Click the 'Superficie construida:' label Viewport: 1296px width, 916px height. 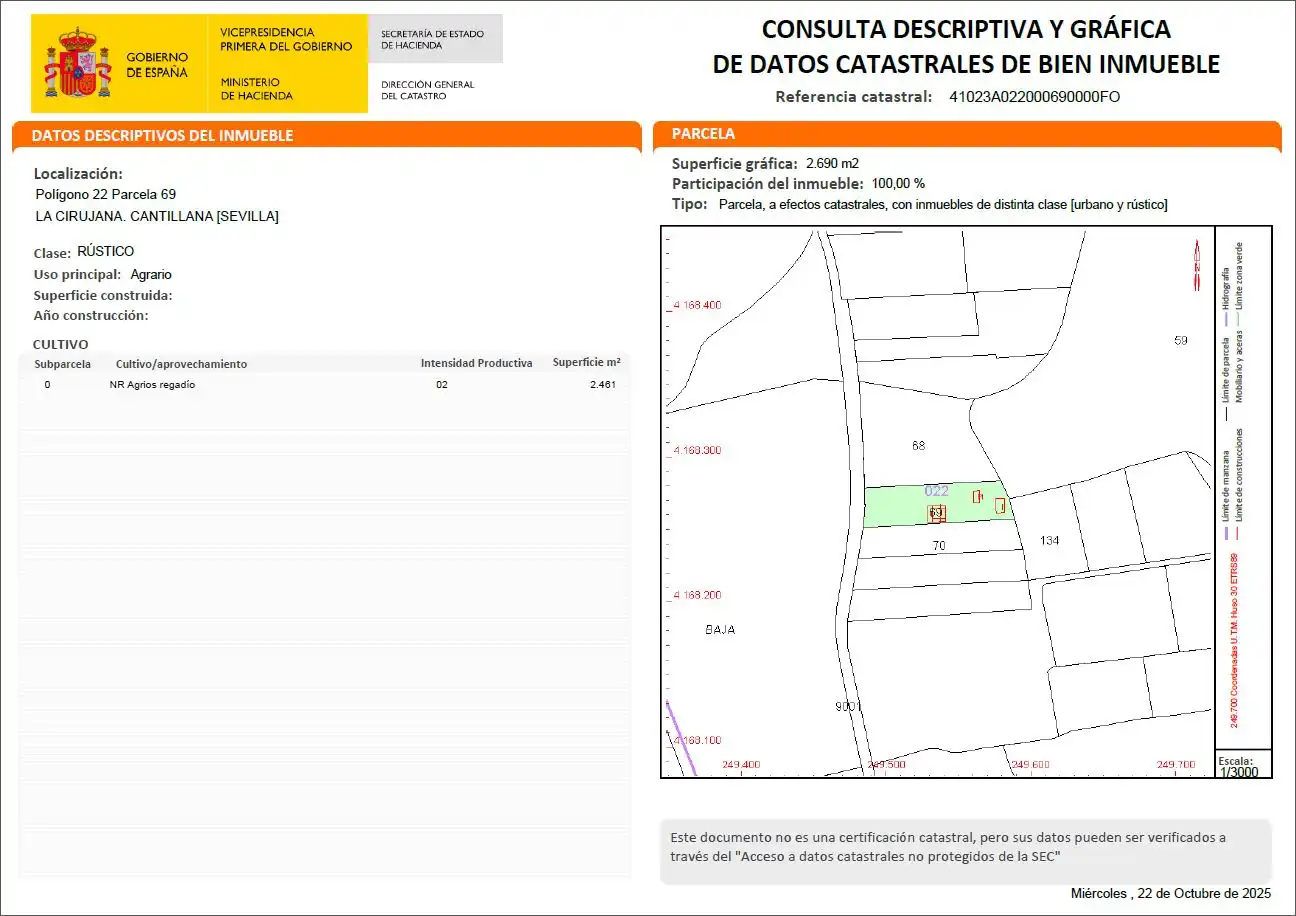coord(103,295)
